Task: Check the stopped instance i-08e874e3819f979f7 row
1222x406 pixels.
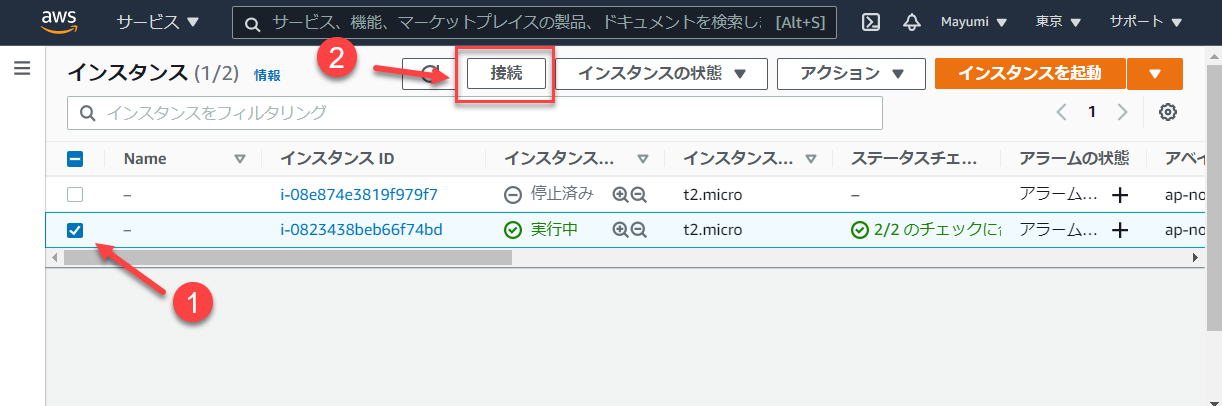Action: tap(75, 194)
